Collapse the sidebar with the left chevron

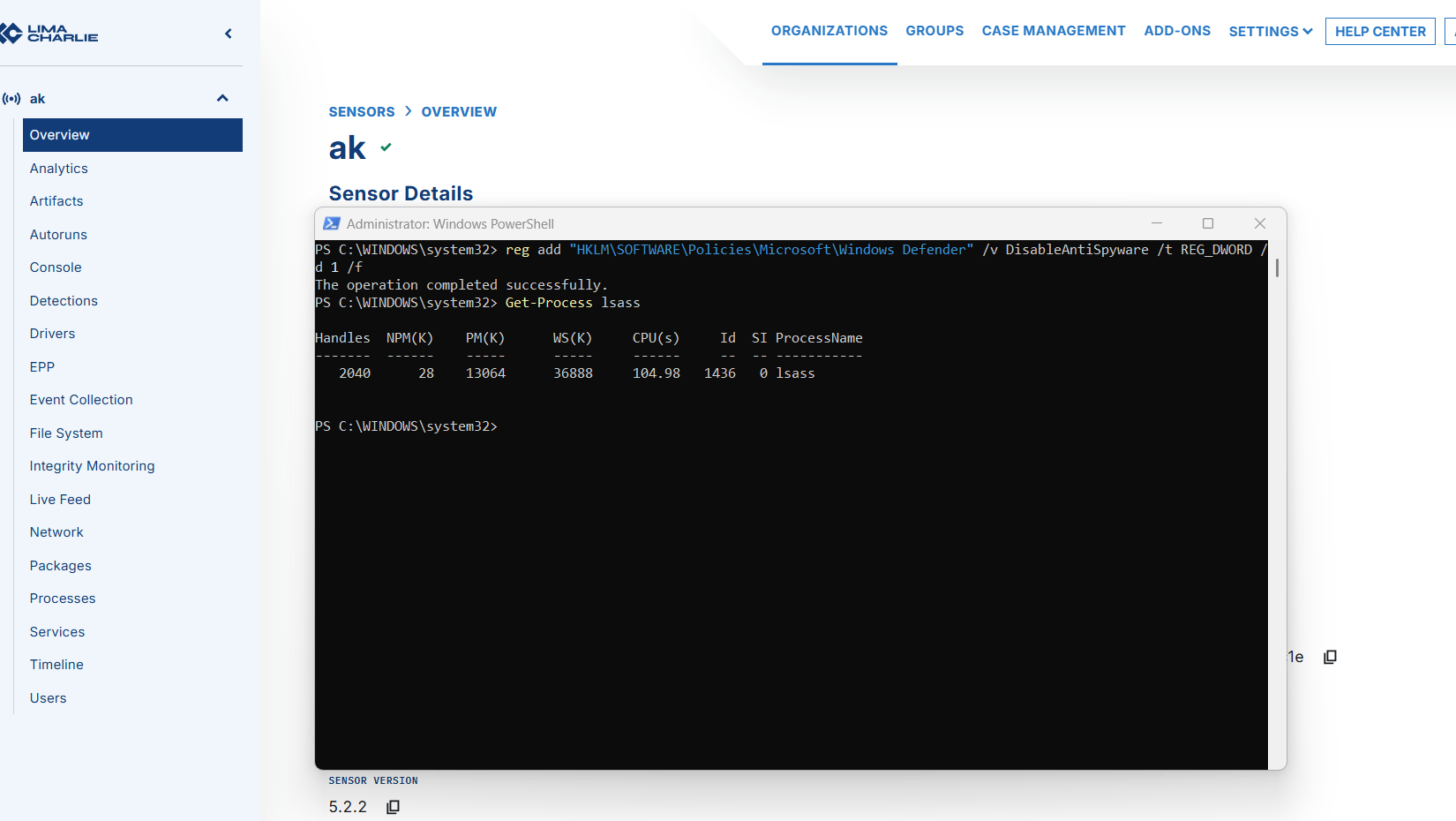(x=229, y=34)
